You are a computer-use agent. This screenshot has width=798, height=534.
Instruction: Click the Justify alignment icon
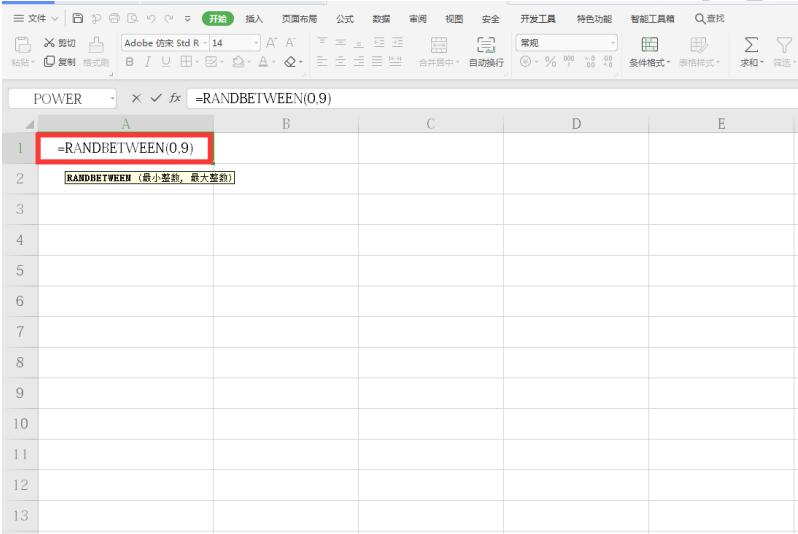(377, 62)
